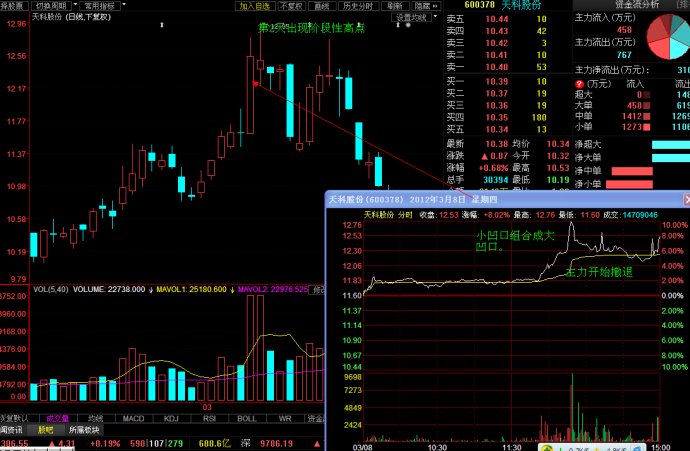Click the 卖五 price 10.44

tap(497, 19)
